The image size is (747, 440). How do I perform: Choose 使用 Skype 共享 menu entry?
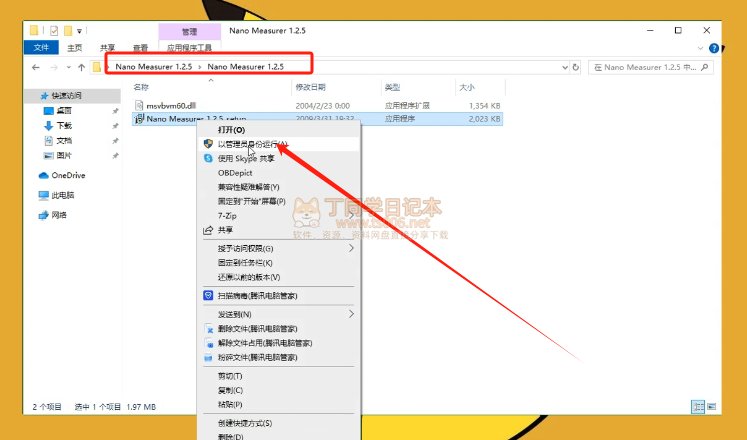tap(279, 159)
